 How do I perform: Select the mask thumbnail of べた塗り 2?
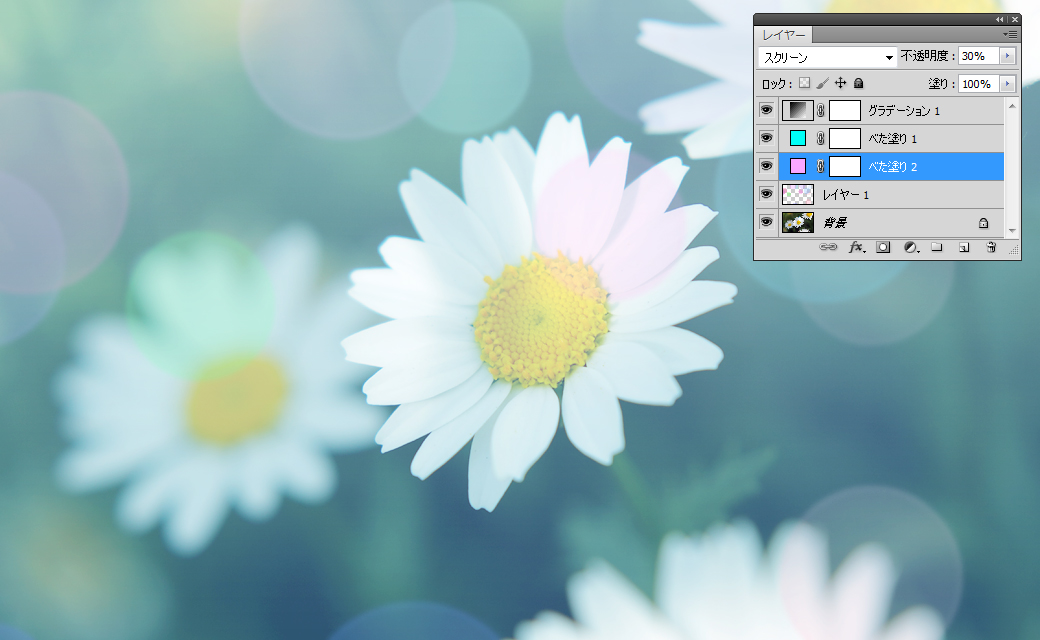coord(845,166)
